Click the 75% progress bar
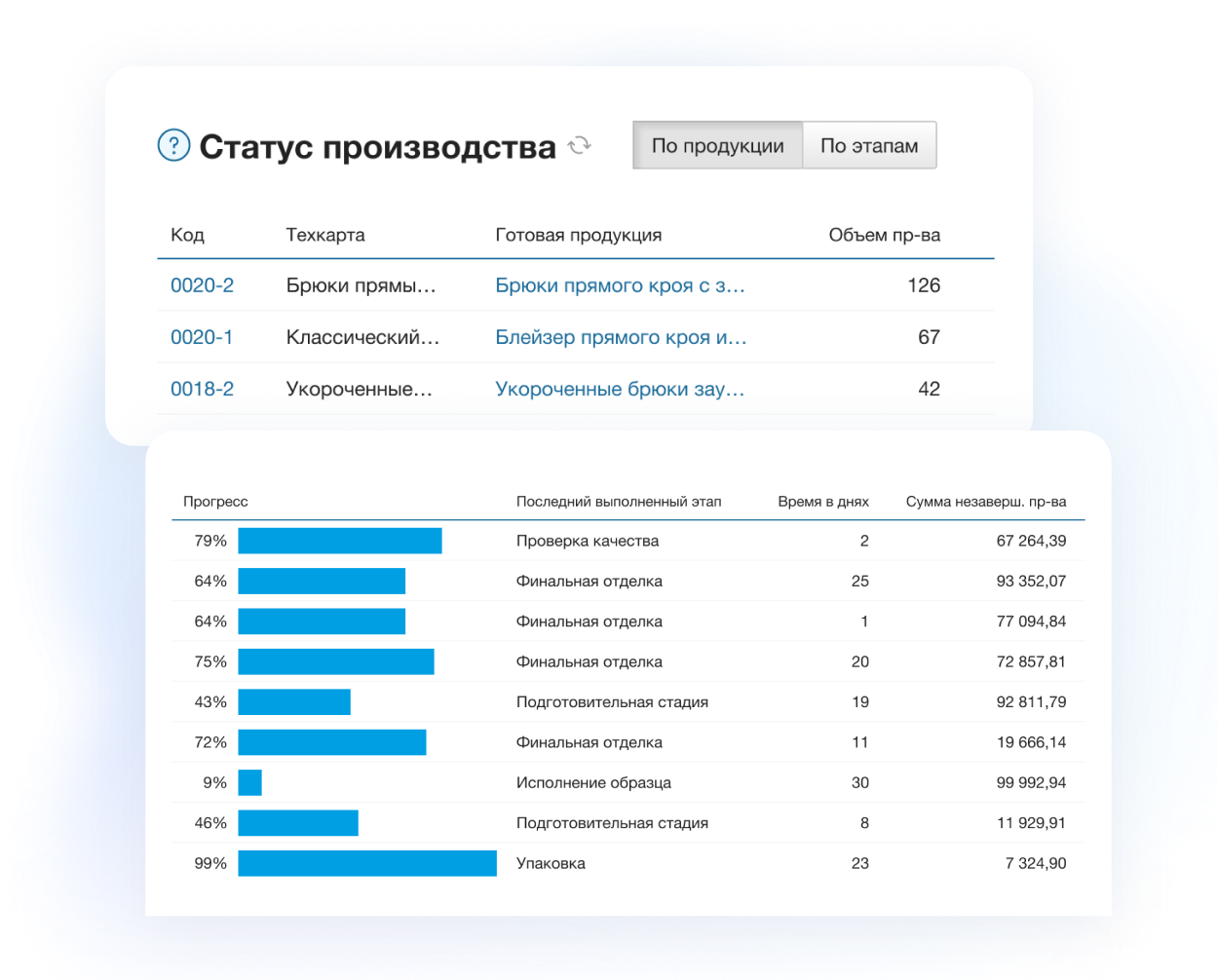1218x980 pixels. pyautogui.click(x=336, y=661)
